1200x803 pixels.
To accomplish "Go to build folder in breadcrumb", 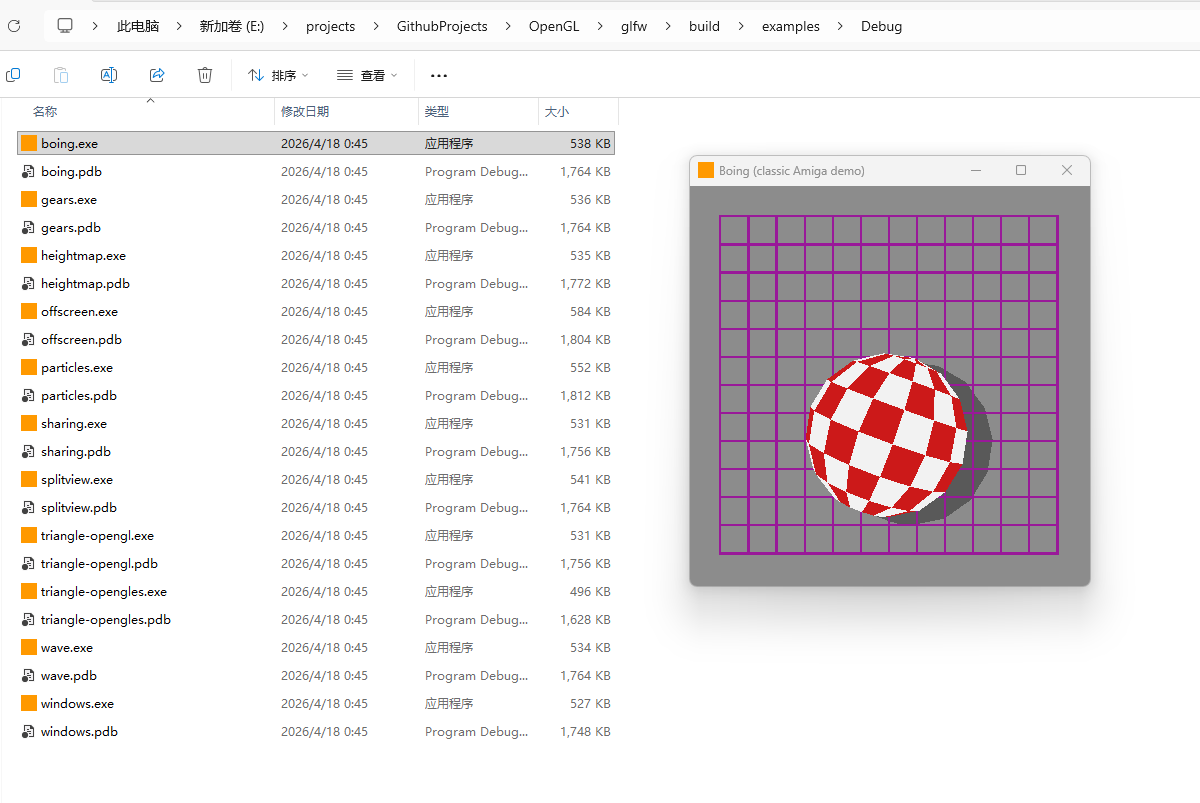I will 704,26.
